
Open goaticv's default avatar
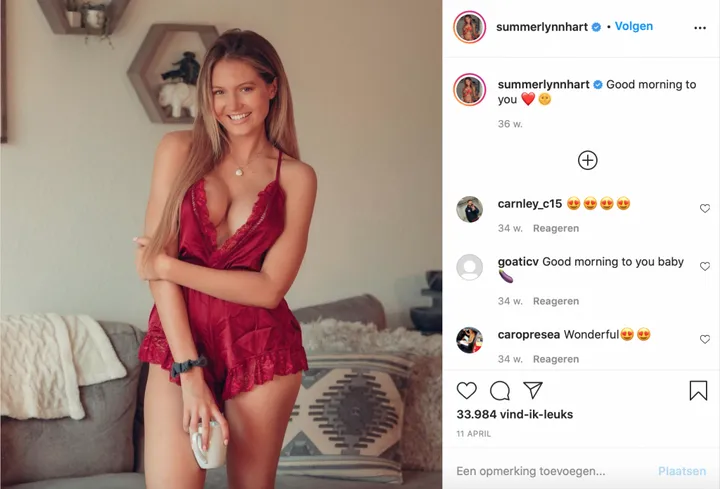point(469,267)
